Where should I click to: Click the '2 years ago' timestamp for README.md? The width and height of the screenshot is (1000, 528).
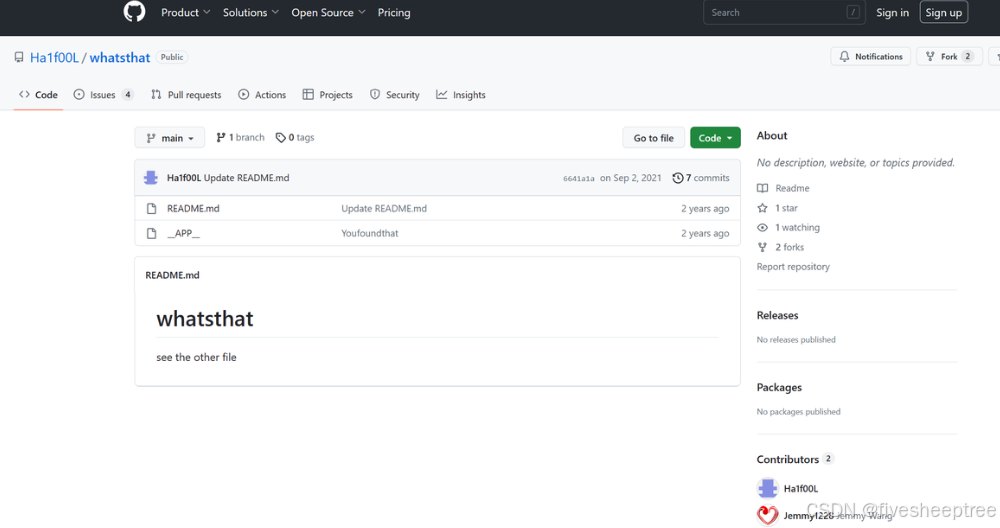(705, 209)
